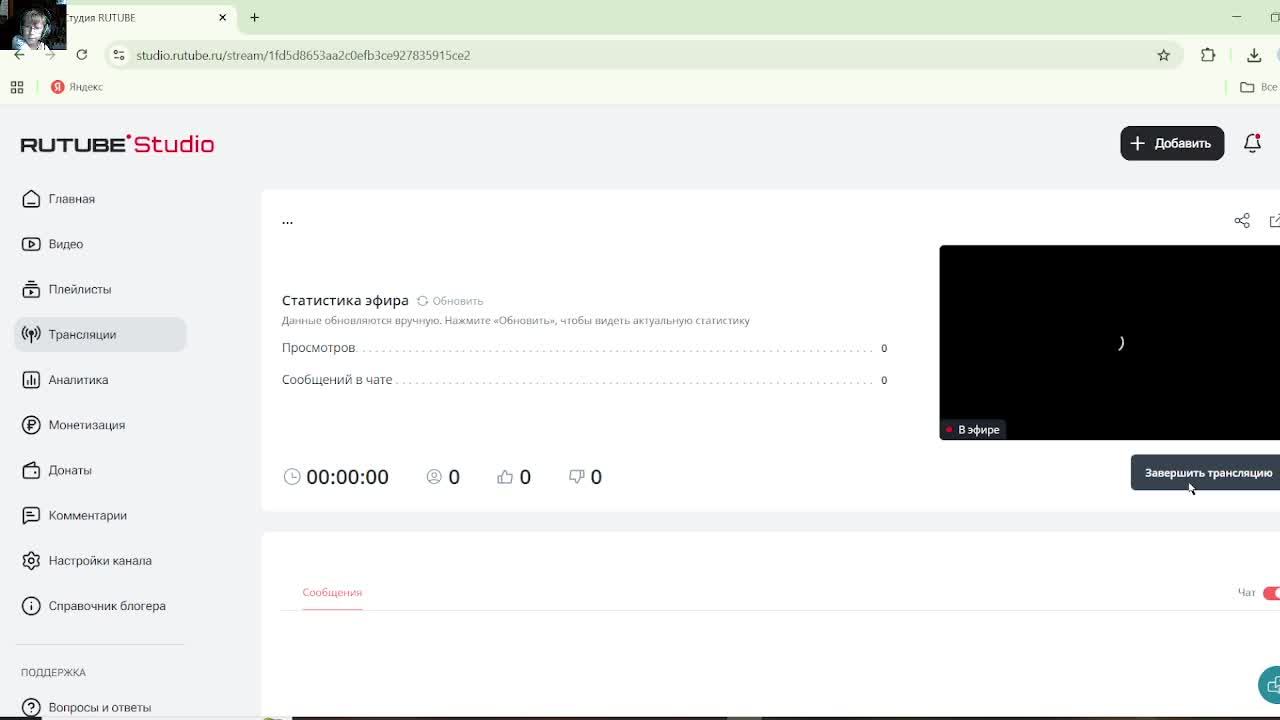1280x720 pixels.
Task: Click the broadcast icon beside Трансляции
Action: pos(31,334)
